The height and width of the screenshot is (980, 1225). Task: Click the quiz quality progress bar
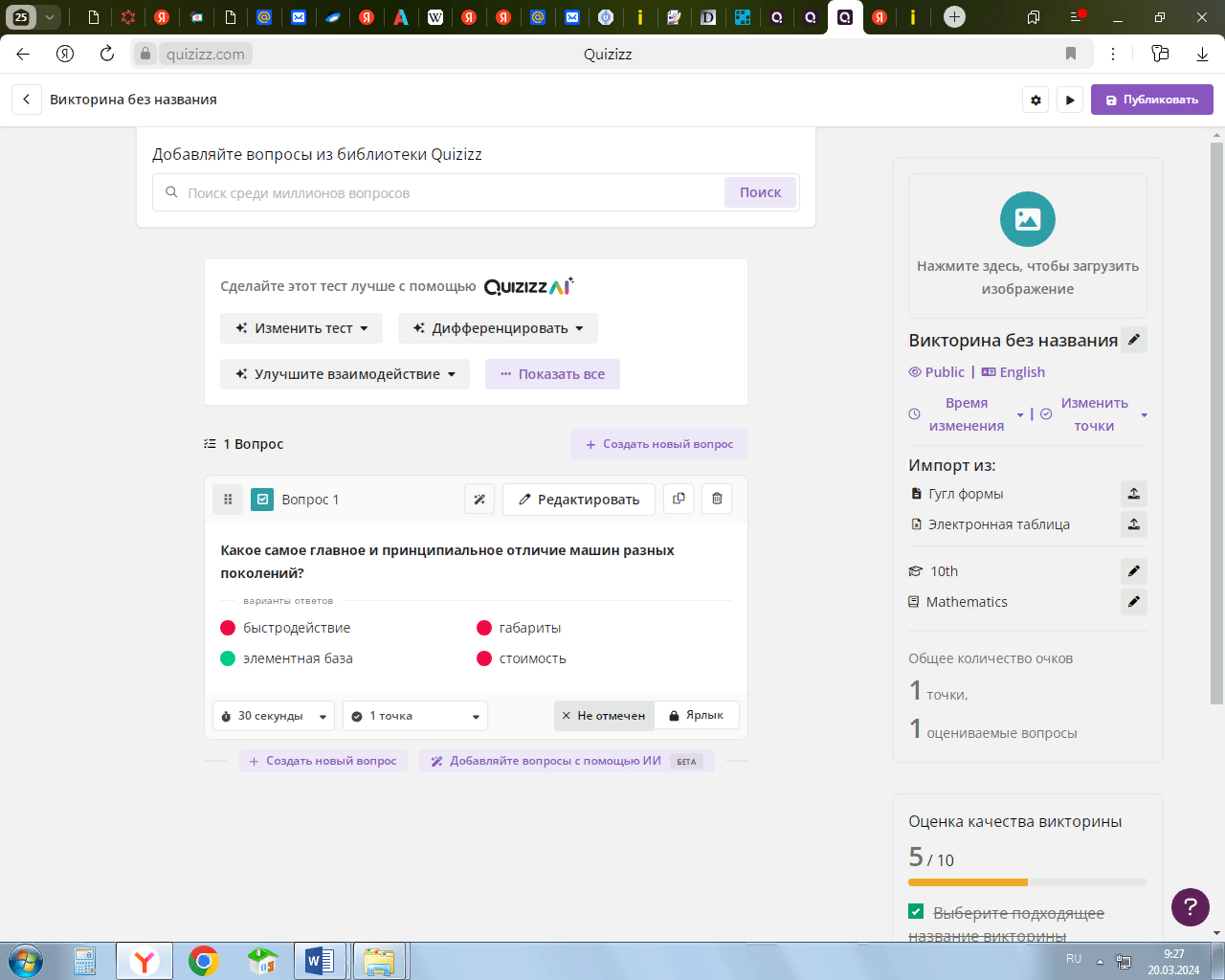(1028, 882)
